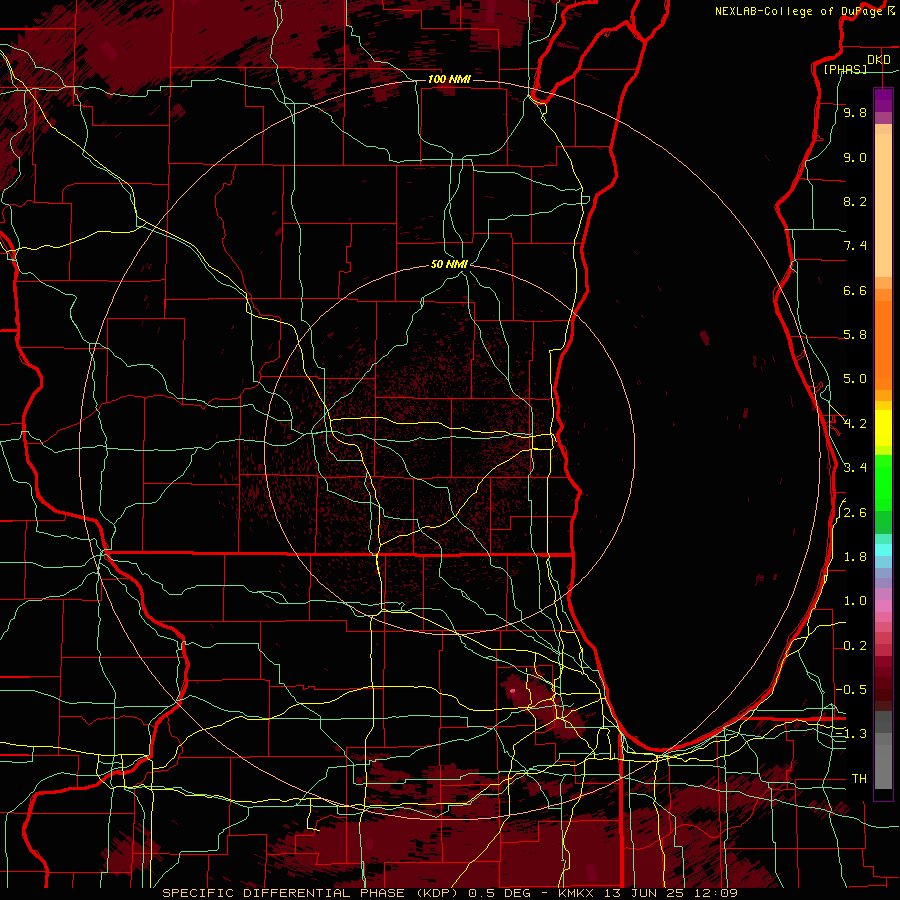The image size is (900, 900).
Task: Pick the cyan segment of the color bar
Action: [x=883, y=550]
